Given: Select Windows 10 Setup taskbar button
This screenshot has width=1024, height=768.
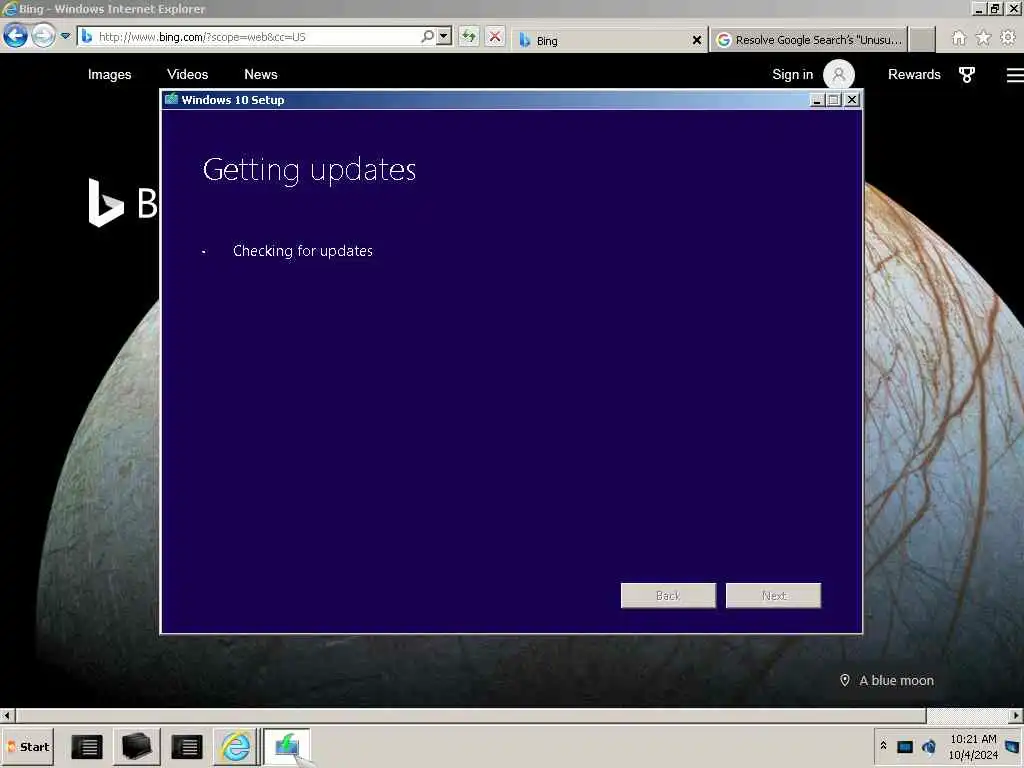Looking at the screenshot, I should [x=287, y=747].
